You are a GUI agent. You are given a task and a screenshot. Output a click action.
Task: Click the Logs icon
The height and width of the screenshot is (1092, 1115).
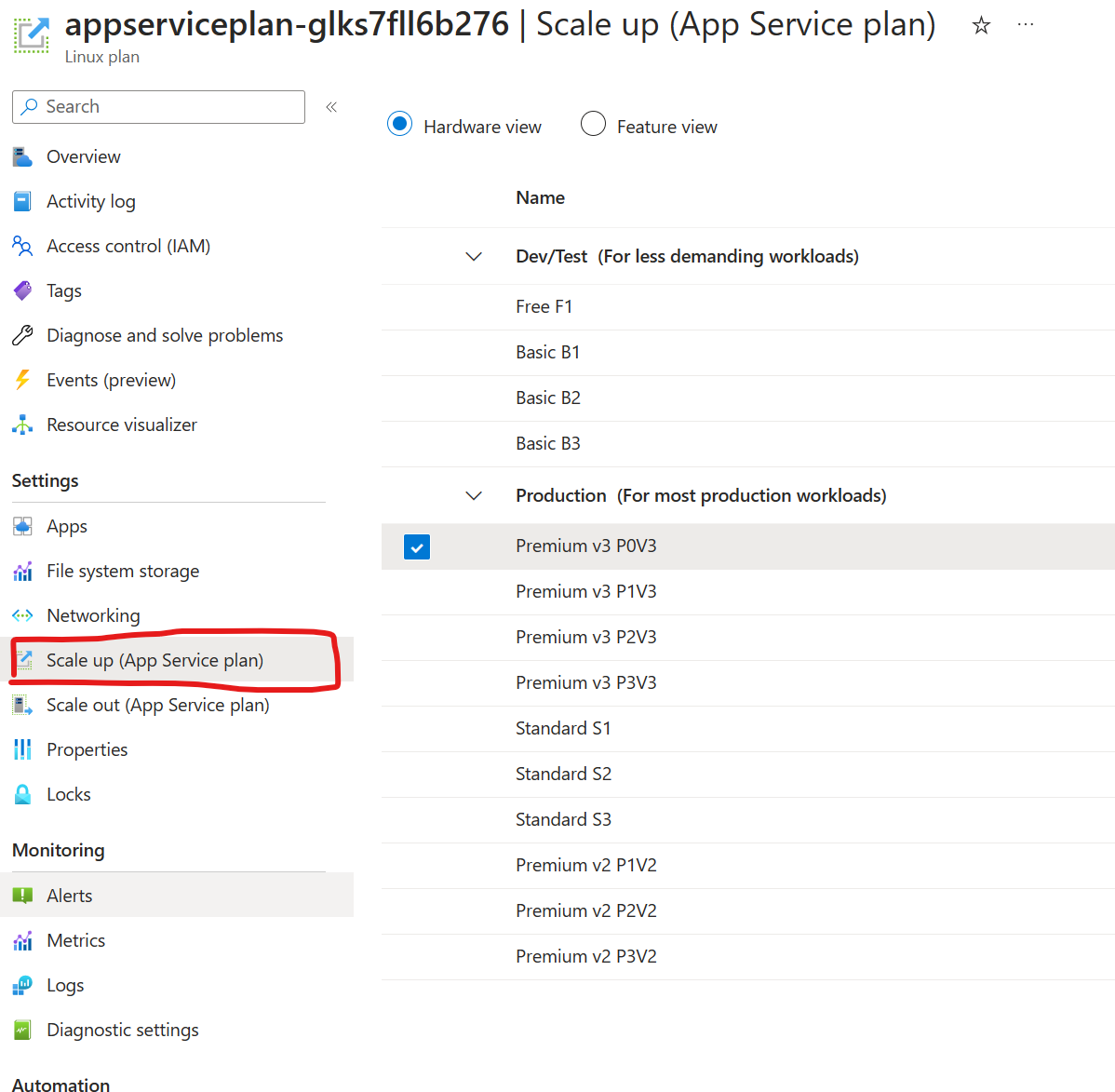pos(22,985)
